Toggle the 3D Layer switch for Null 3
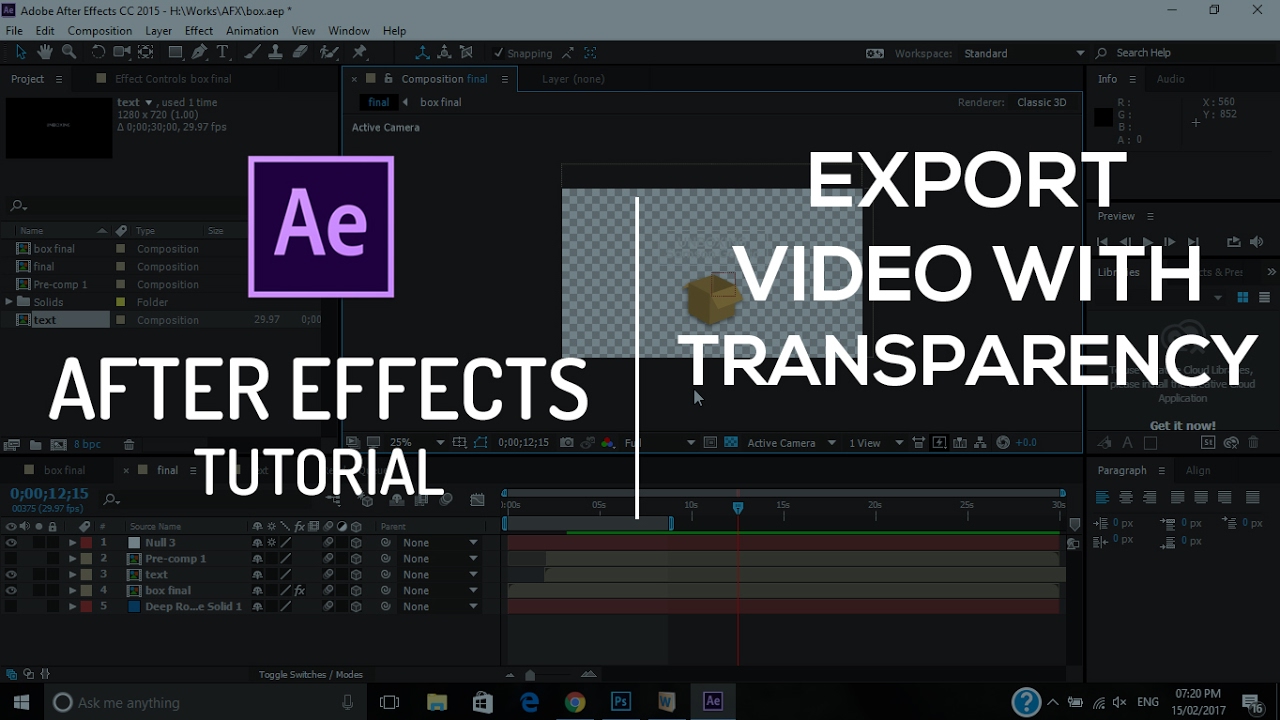 tap(356, 543)
